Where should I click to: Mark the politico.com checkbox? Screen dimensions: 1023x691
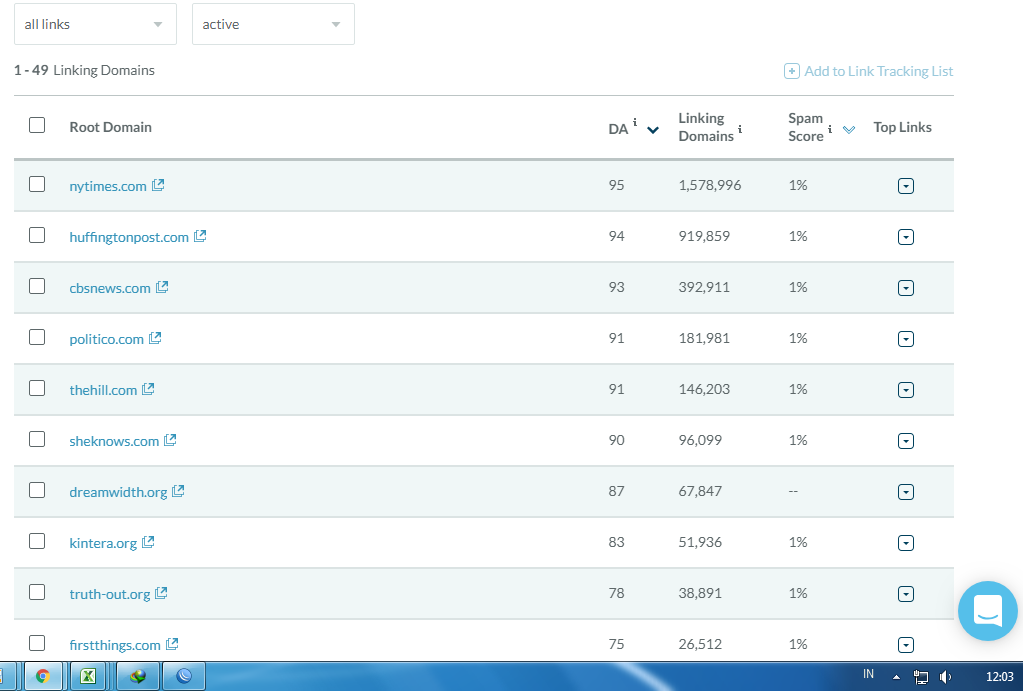pos(37,337)
